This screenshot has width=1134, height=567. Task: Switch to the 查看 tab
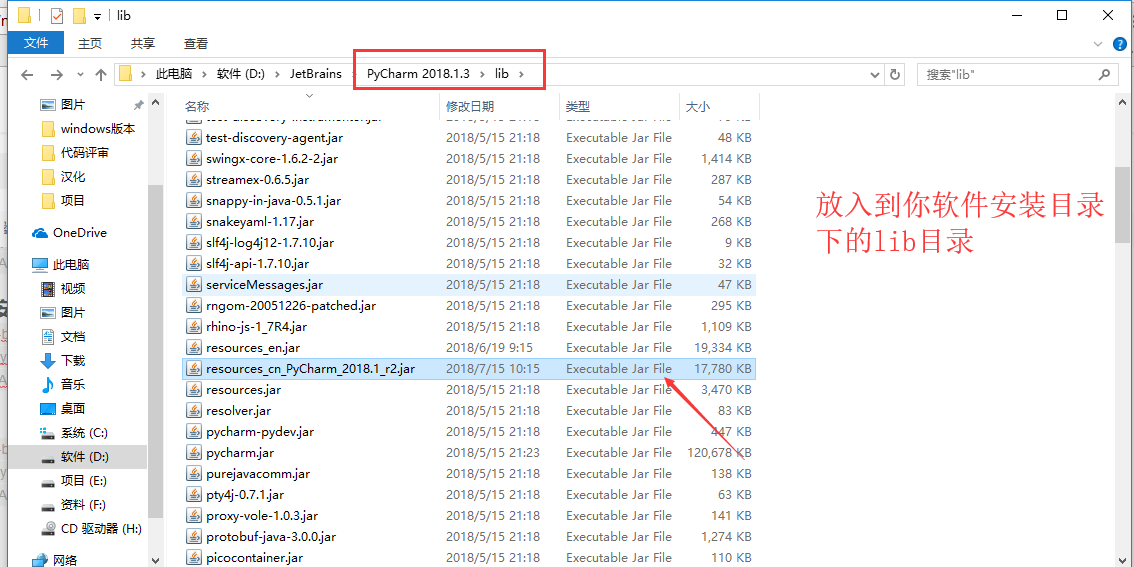[x=196, y=43]
